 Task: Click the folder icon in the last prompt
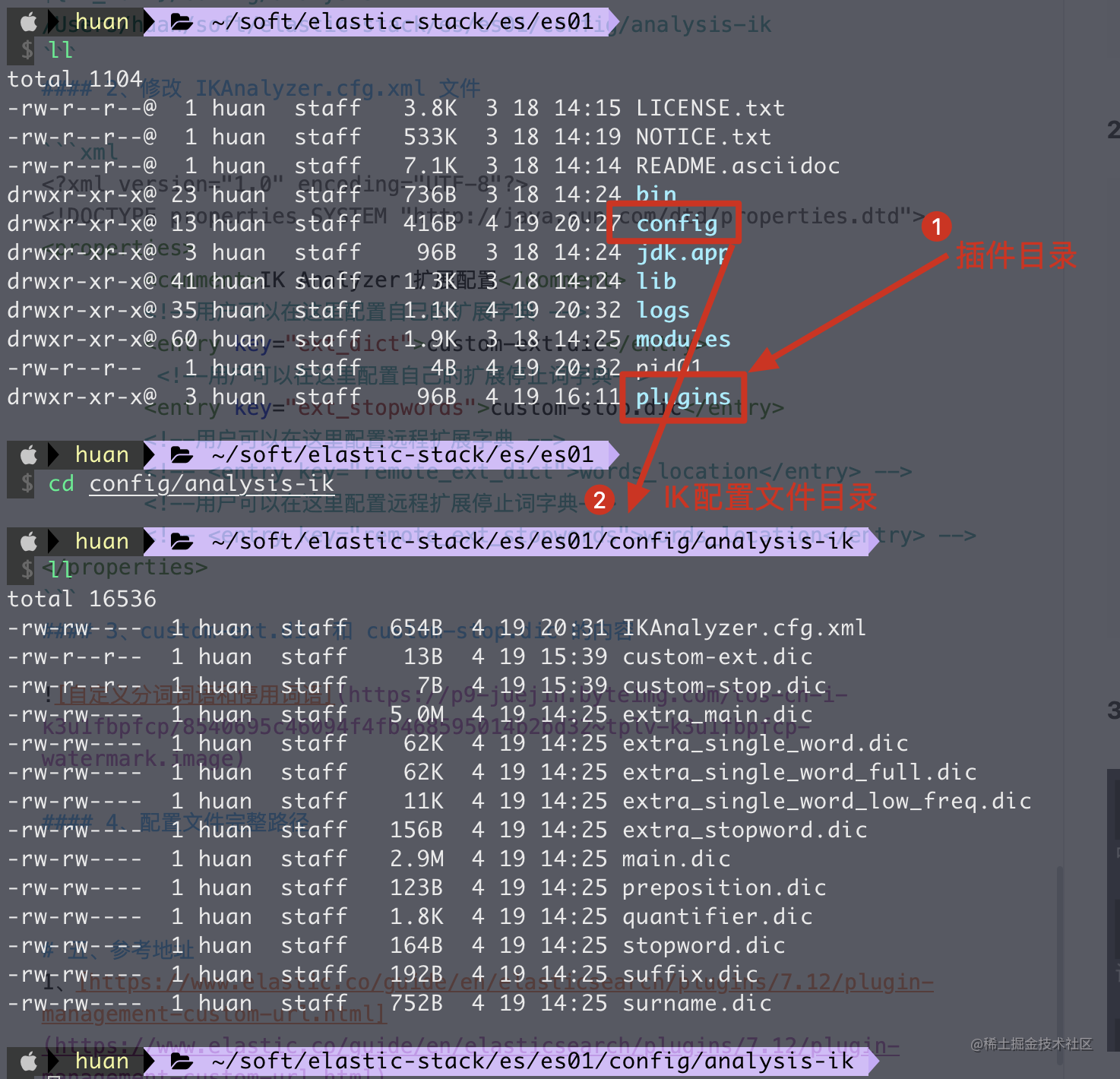click(182, 1062)
